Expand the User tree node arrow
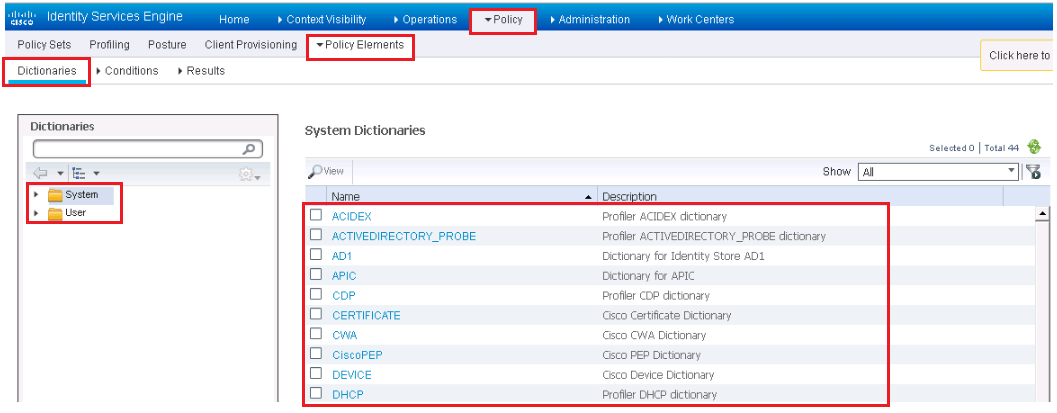The width and height of the screenshot is (1057, 413). point(36,213)
